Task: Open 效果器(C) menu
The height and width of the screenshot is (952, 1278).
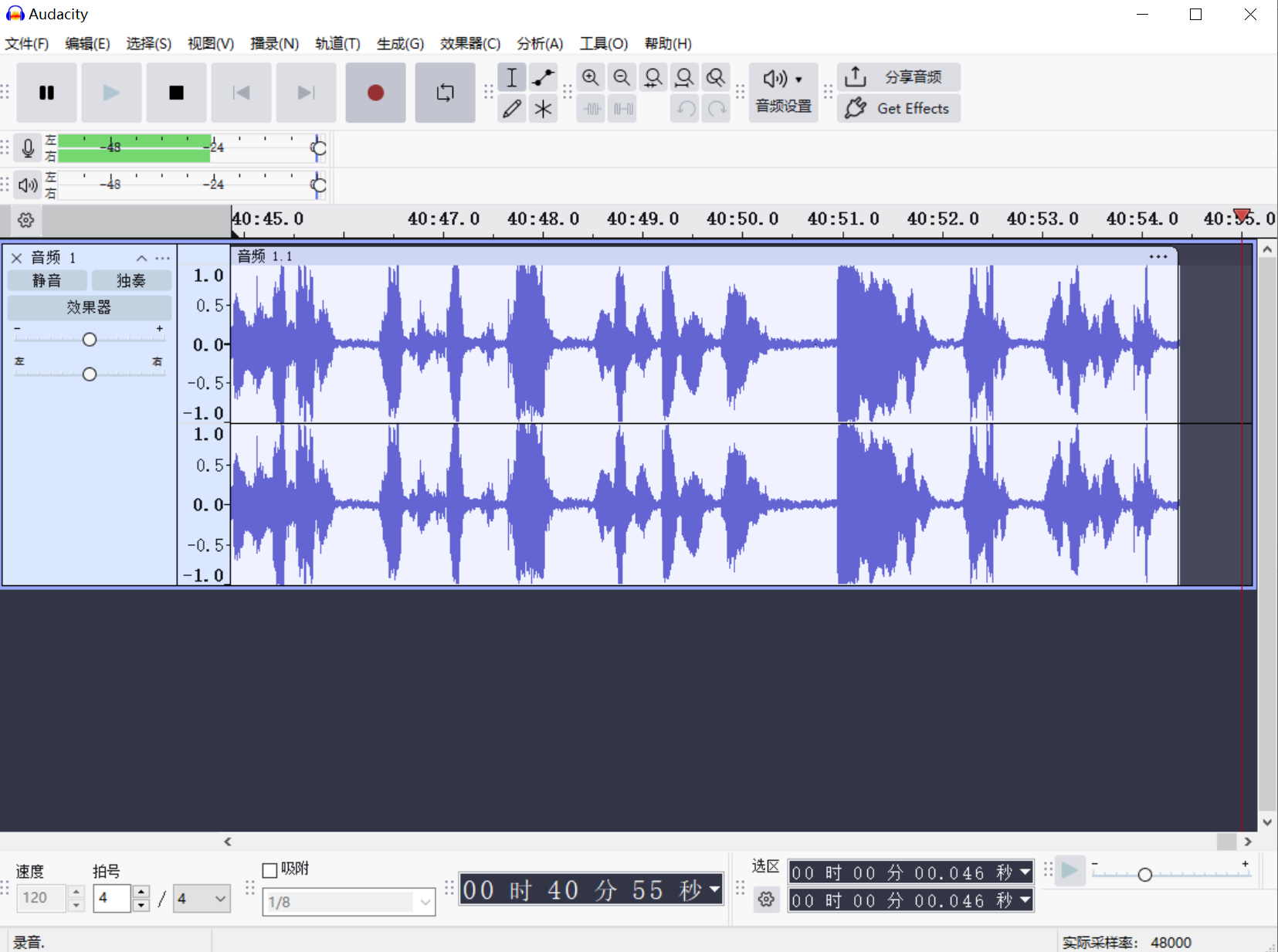Action: pos(470,43)
